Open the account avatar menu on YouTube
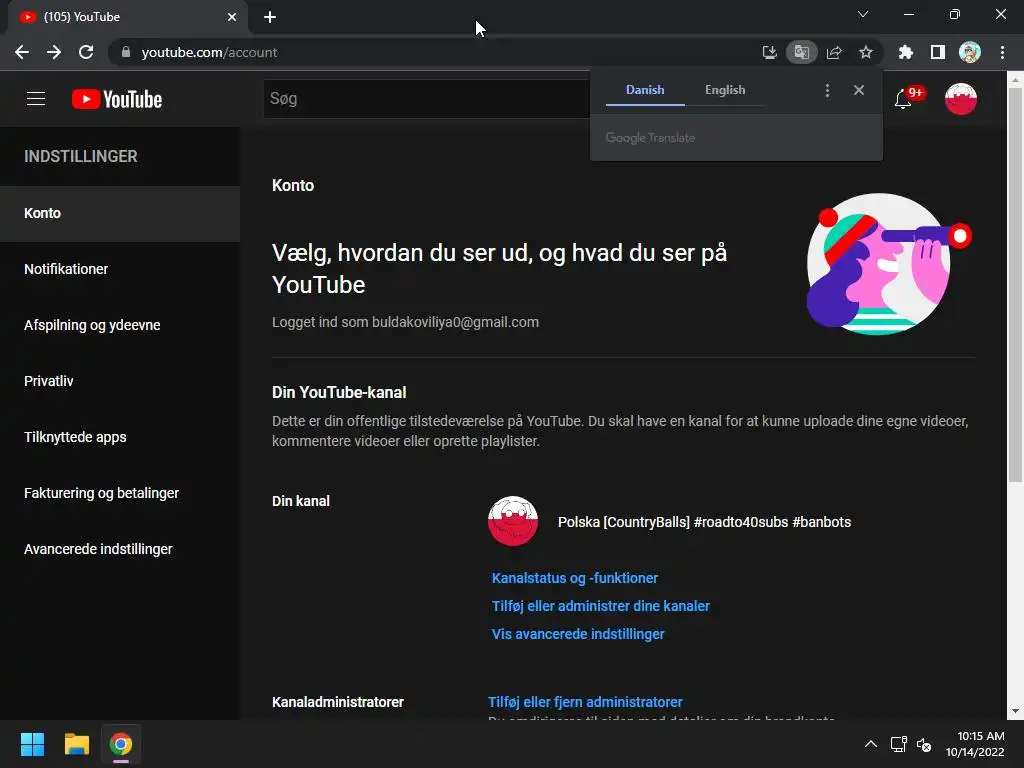The image size is (1024, 768). [x=961, y=99]
